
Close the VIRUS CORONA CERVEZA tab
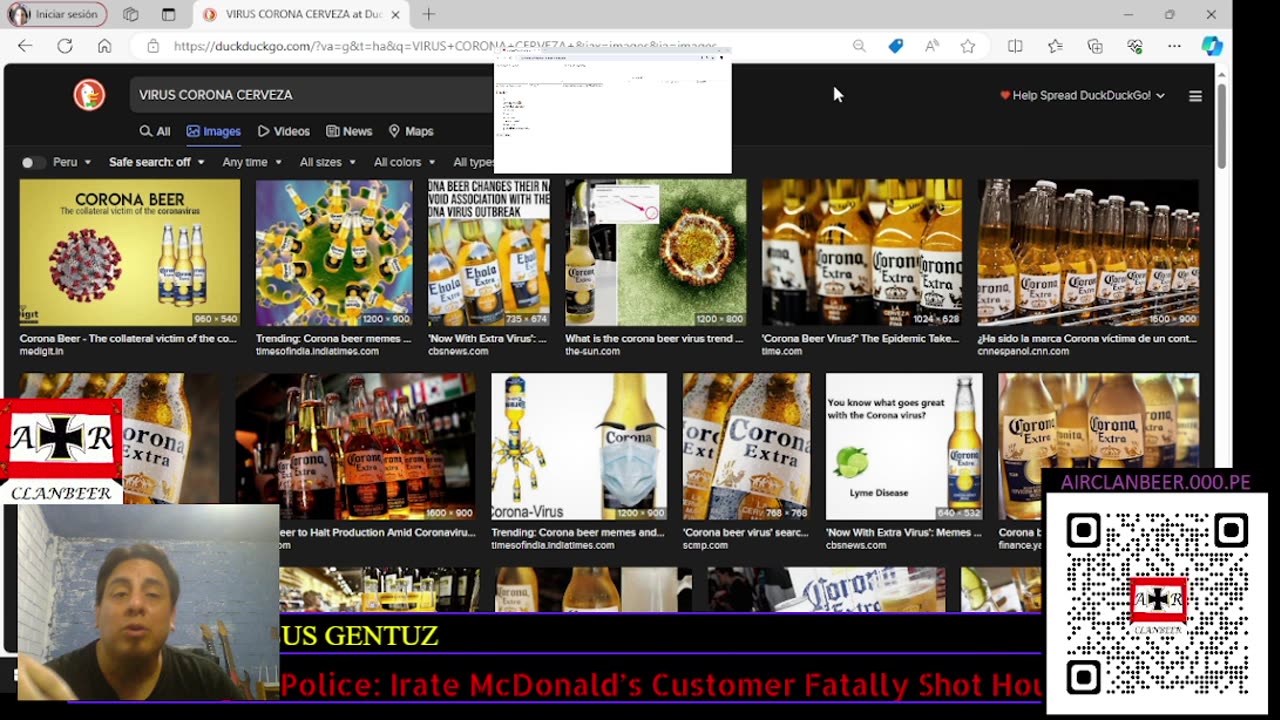395,15
